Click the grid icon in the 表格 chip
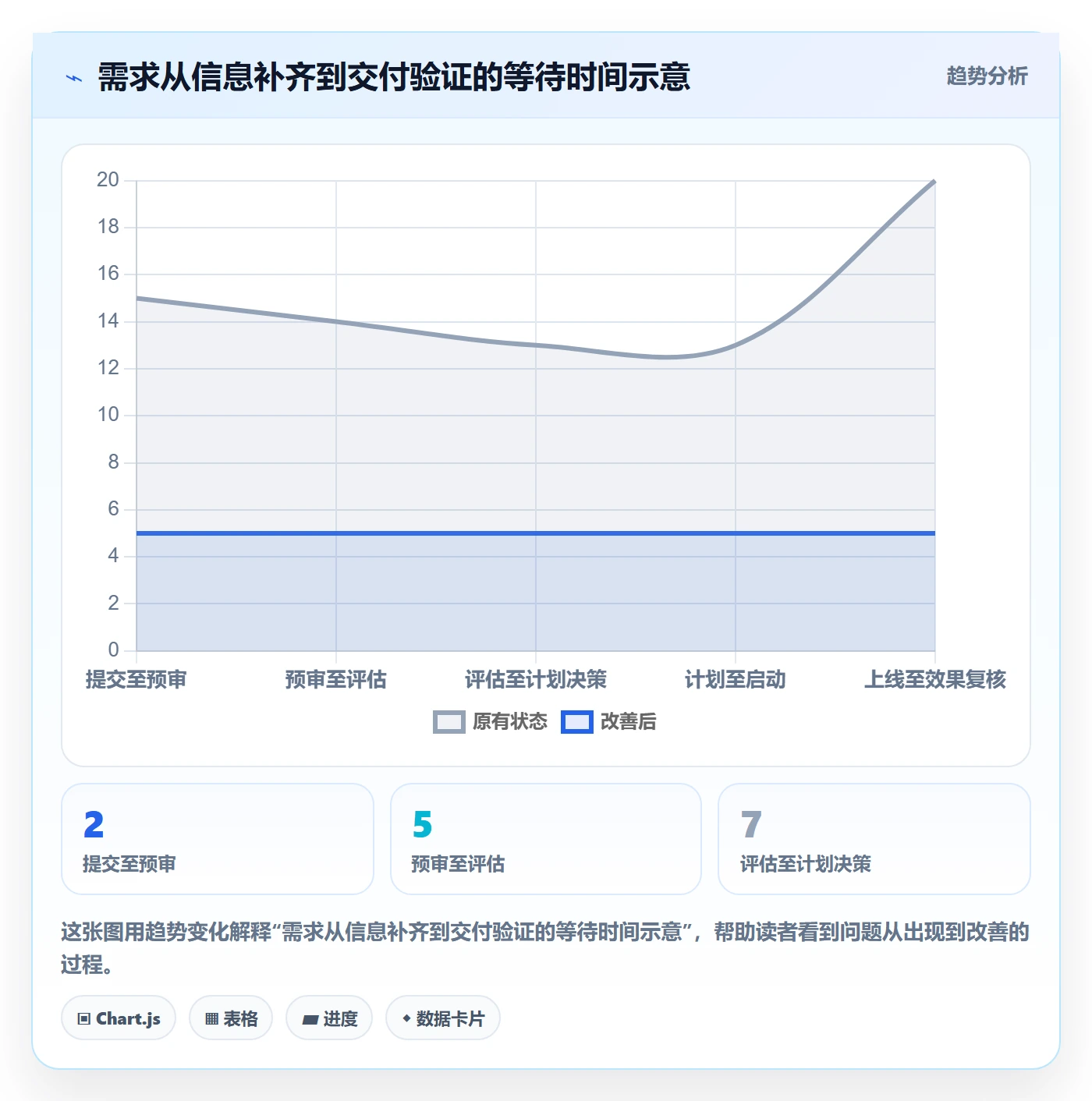 coord(211,1018)
